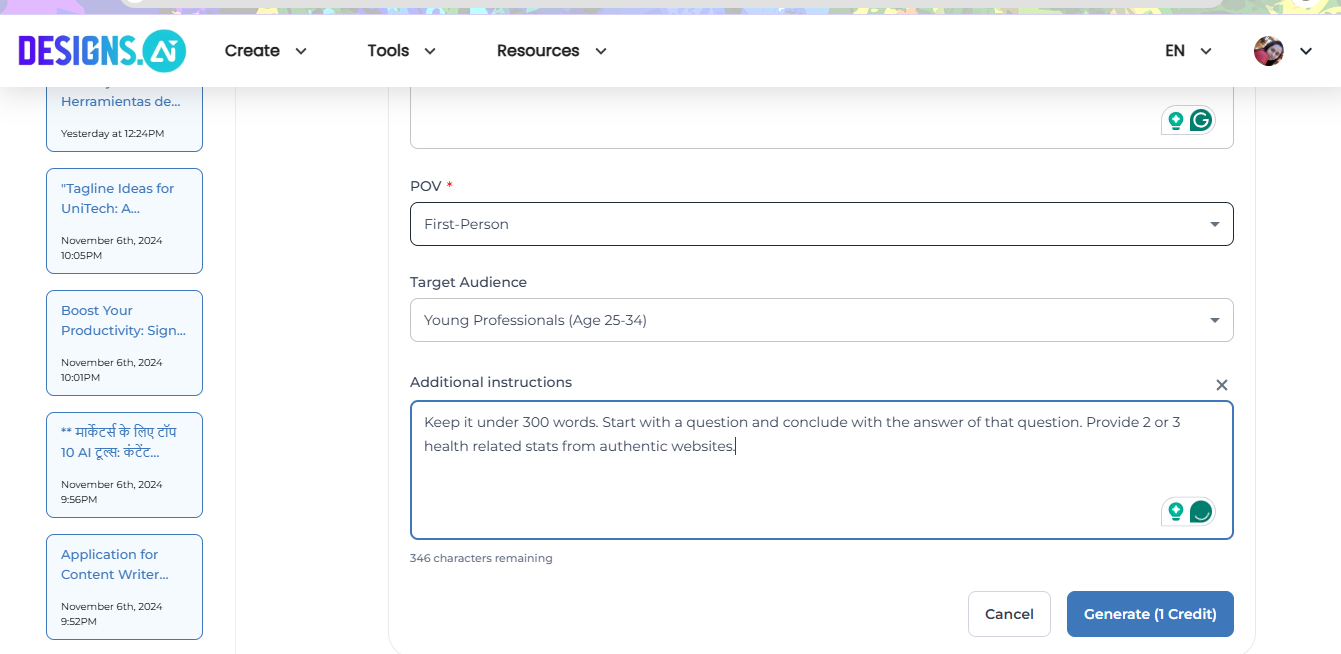Click the Grammarly icon in Additional instructions box
Image resolution: width=1341 pixels, height=654 pixels.
coord(1201,511)
